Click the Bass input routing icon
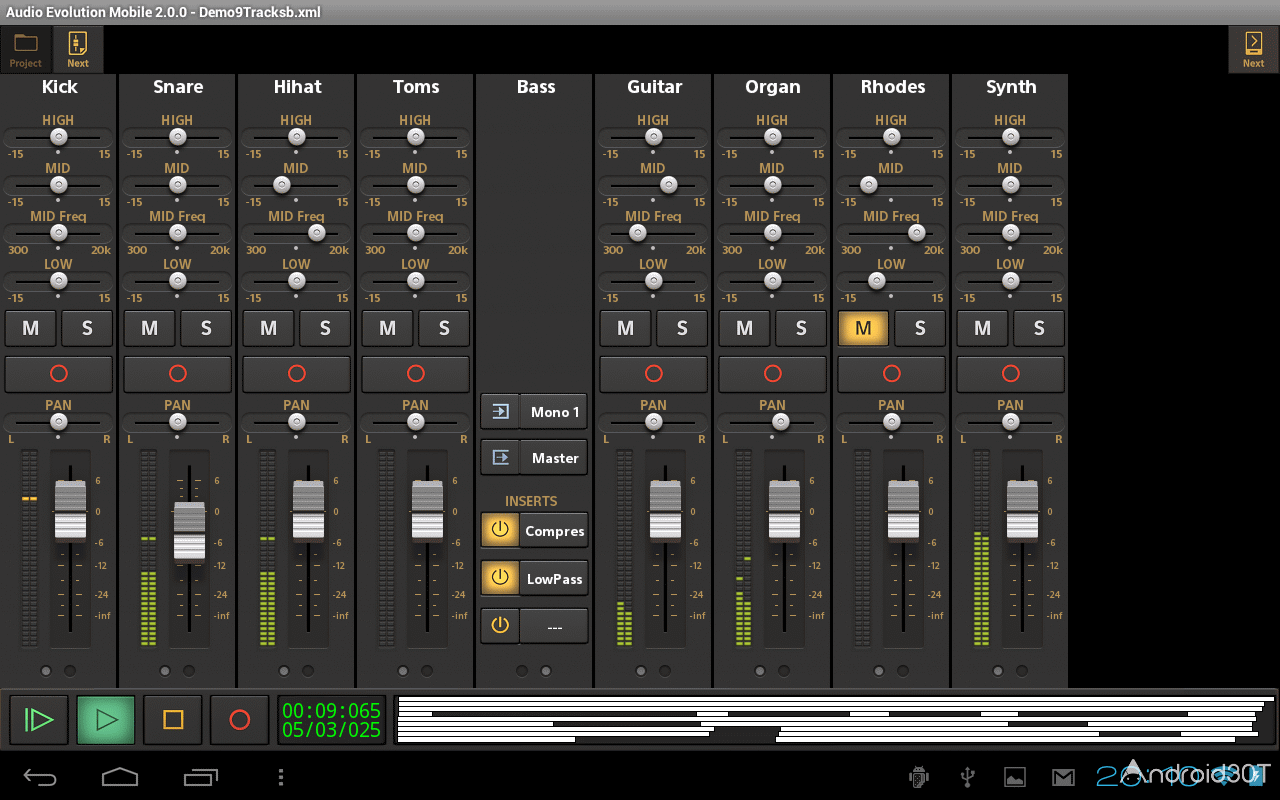 click(500, 411)
